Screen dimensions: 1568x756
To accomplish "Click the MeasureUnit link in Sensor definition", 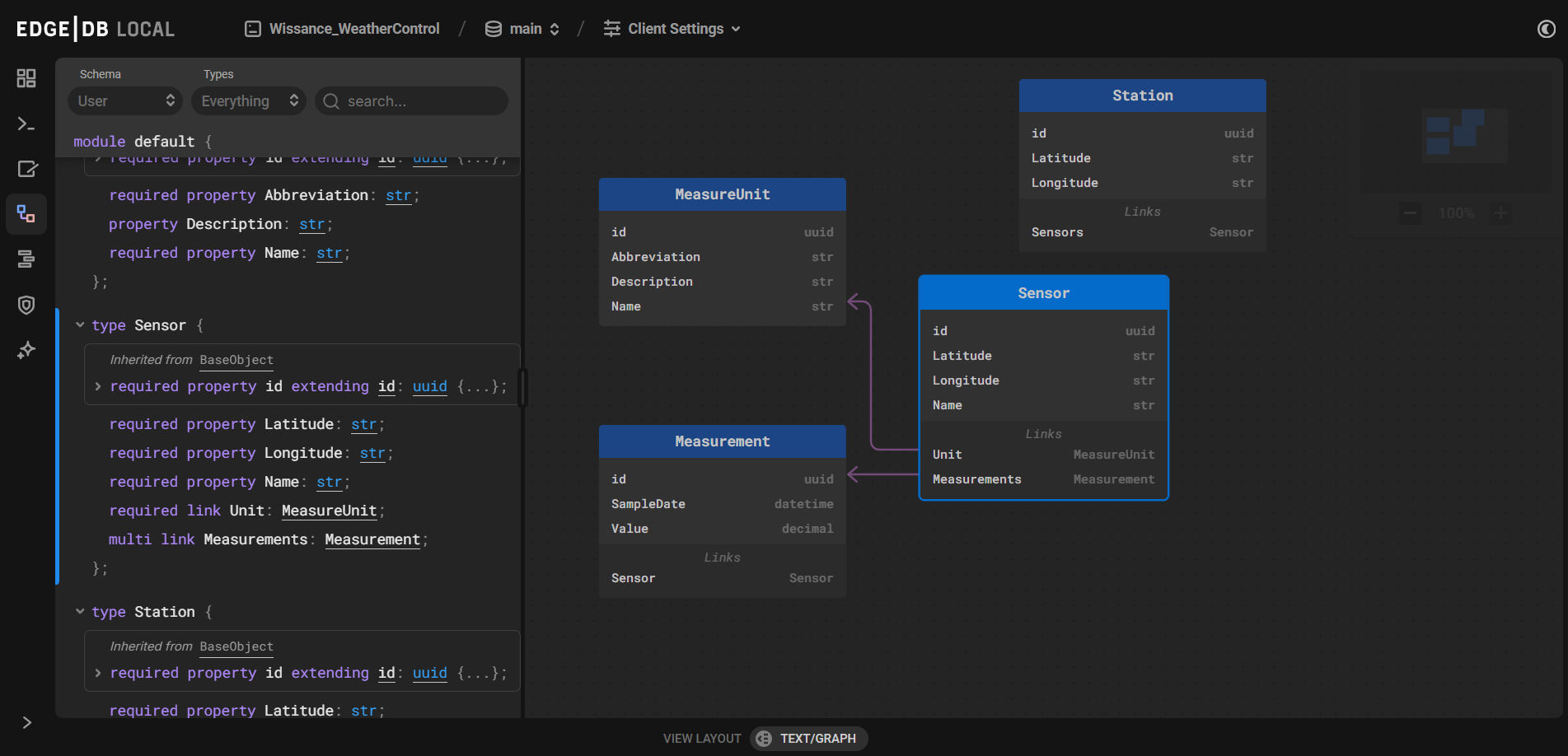I will coord(329,510).
